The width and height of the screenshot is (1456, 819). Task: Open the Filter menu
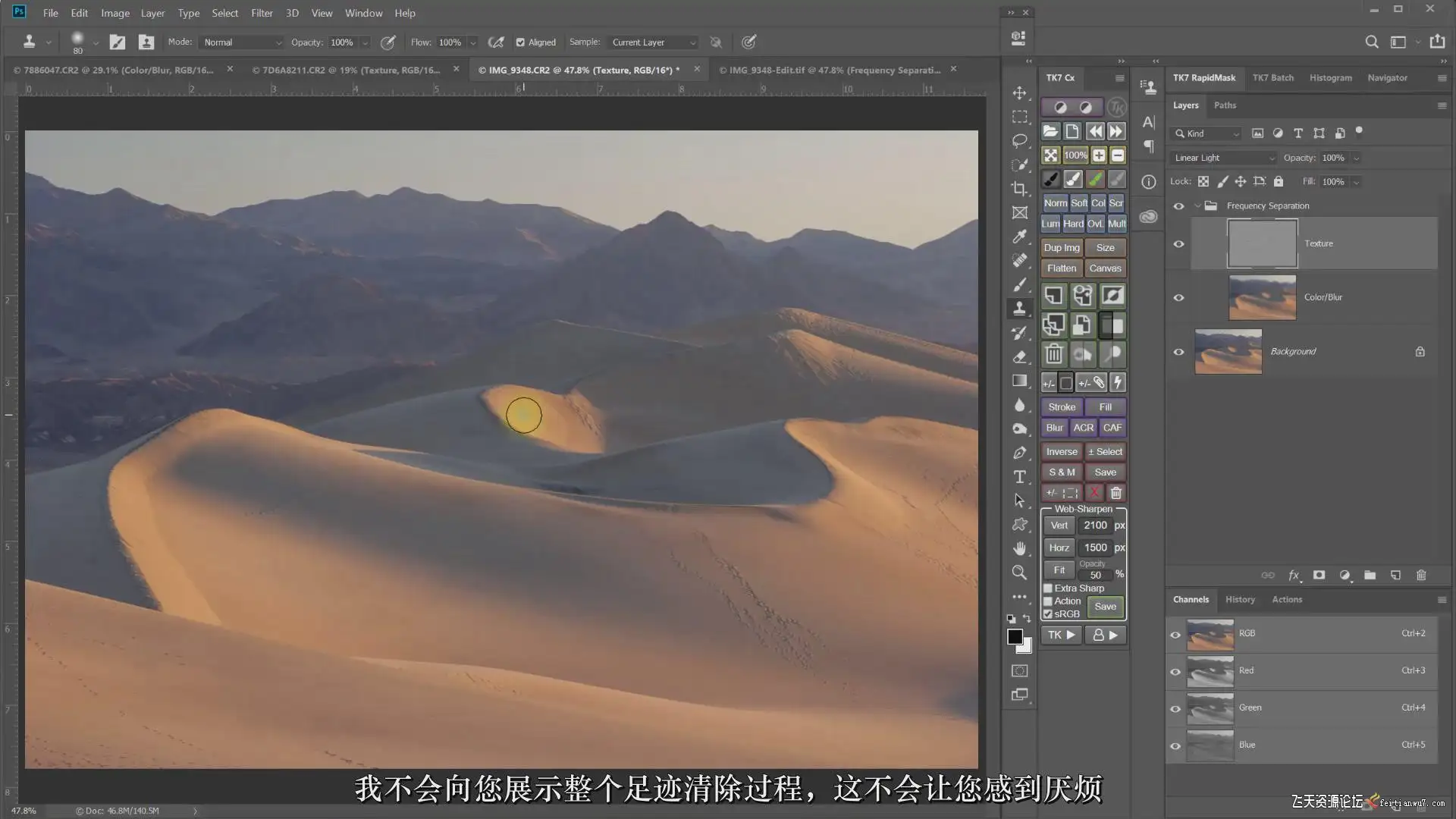pyautogui.click(x=262, y=13)
